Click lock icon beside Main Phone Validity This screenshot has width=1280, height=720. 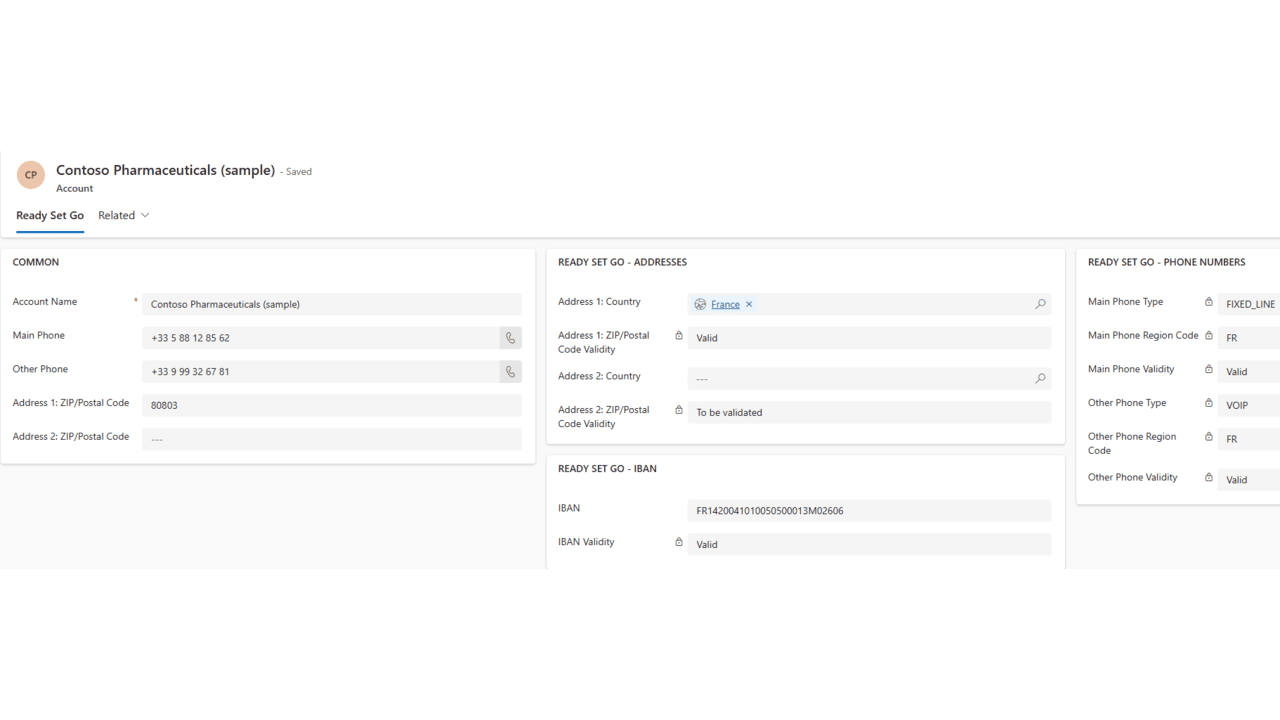tap(1209, 370)
